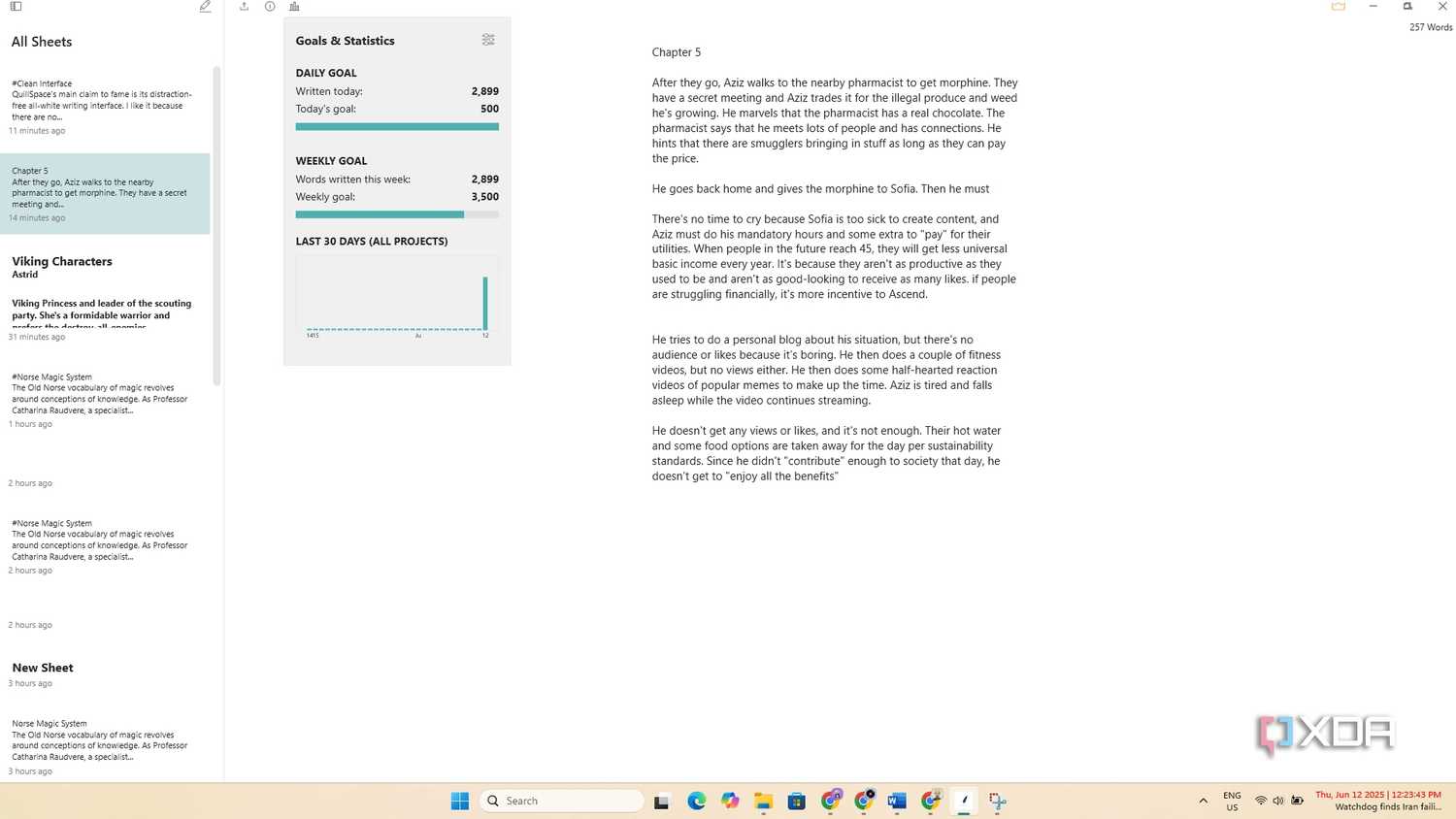Open File Explorer from taskbar
Image resolution: width=1456 pixels, height=819 pixels.
pyautogui.click(x=764, y=801)
